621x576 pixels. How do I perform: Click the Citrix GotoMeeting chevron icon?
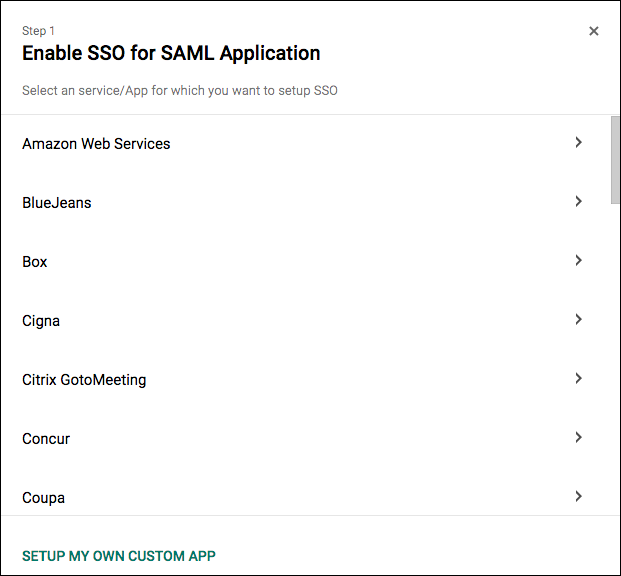coord(579,379)
